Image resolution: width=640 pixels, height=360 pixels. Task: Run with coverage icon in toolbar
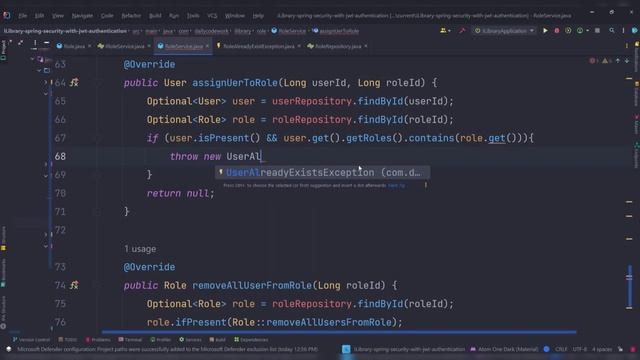(568, 31)
